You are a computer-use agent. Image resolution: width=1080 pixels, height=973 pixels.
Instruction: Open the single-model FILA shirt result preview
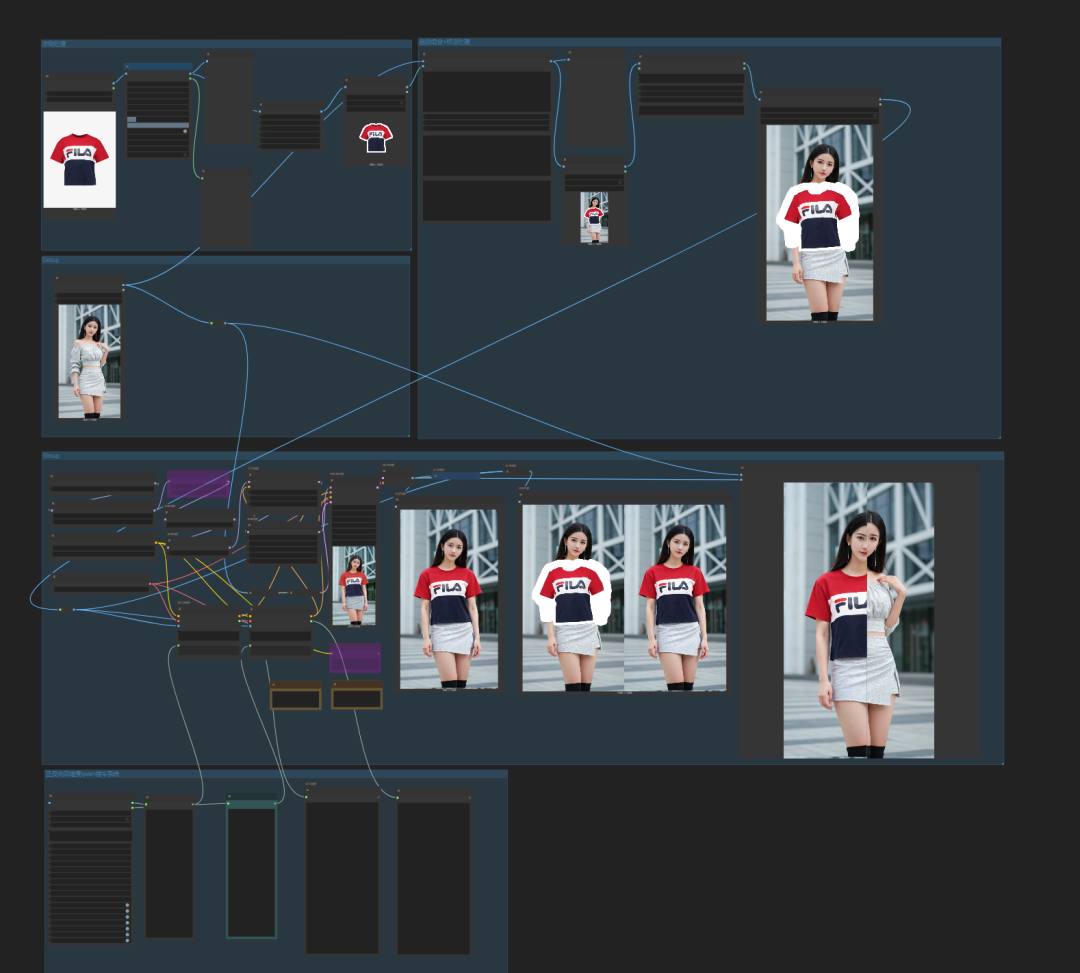[x=449, y=598]
